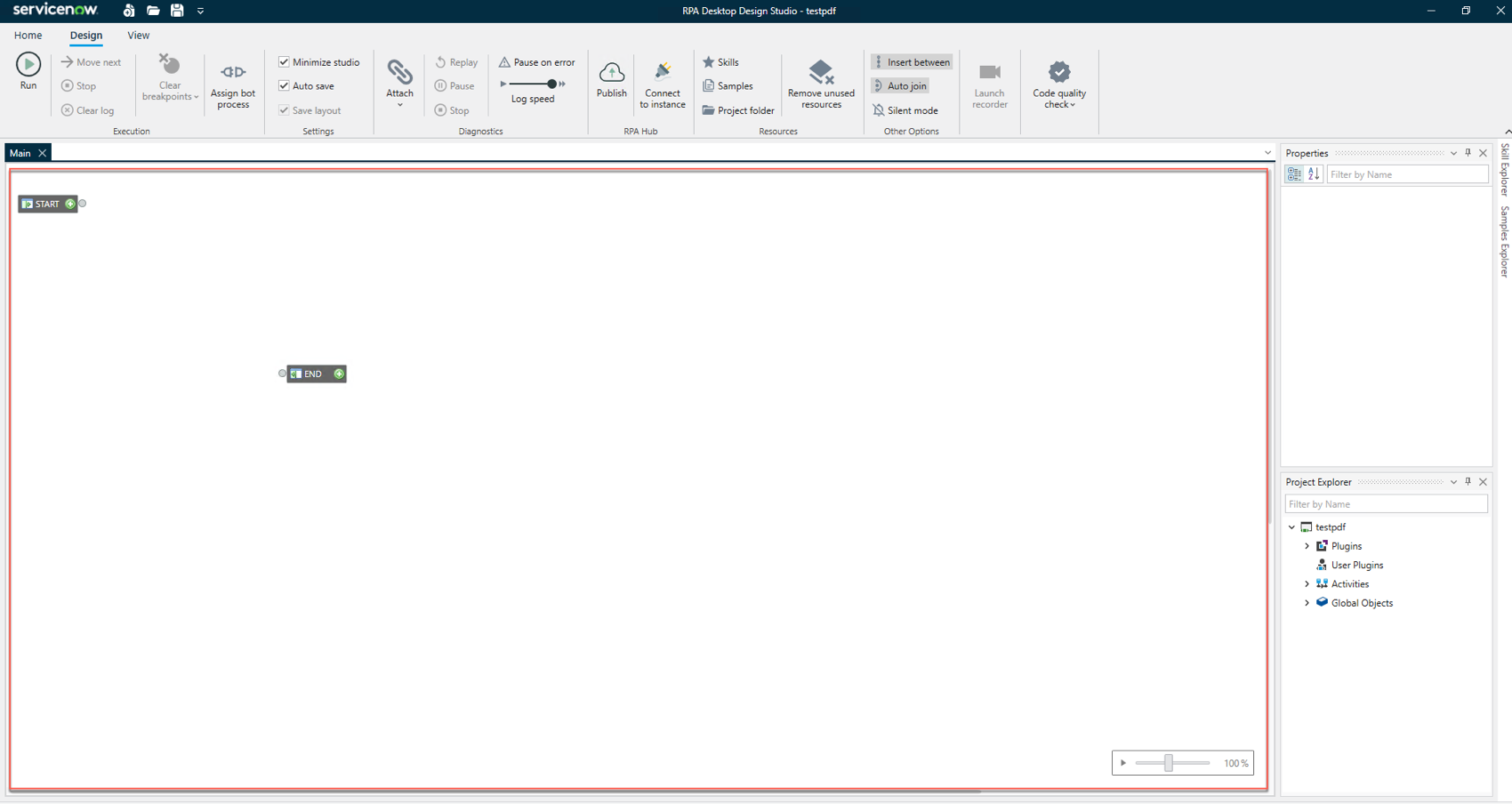Click the Attach paperclip icon
Screen dimensions: 1512x804
pyautogui.click(x=399, y=71)
